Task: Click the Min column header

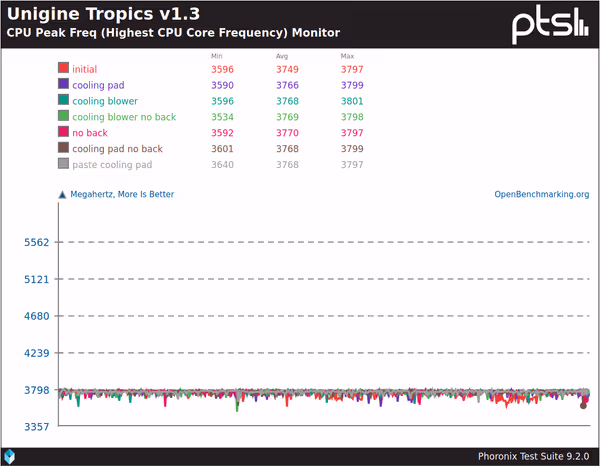Action: (217, 56)
